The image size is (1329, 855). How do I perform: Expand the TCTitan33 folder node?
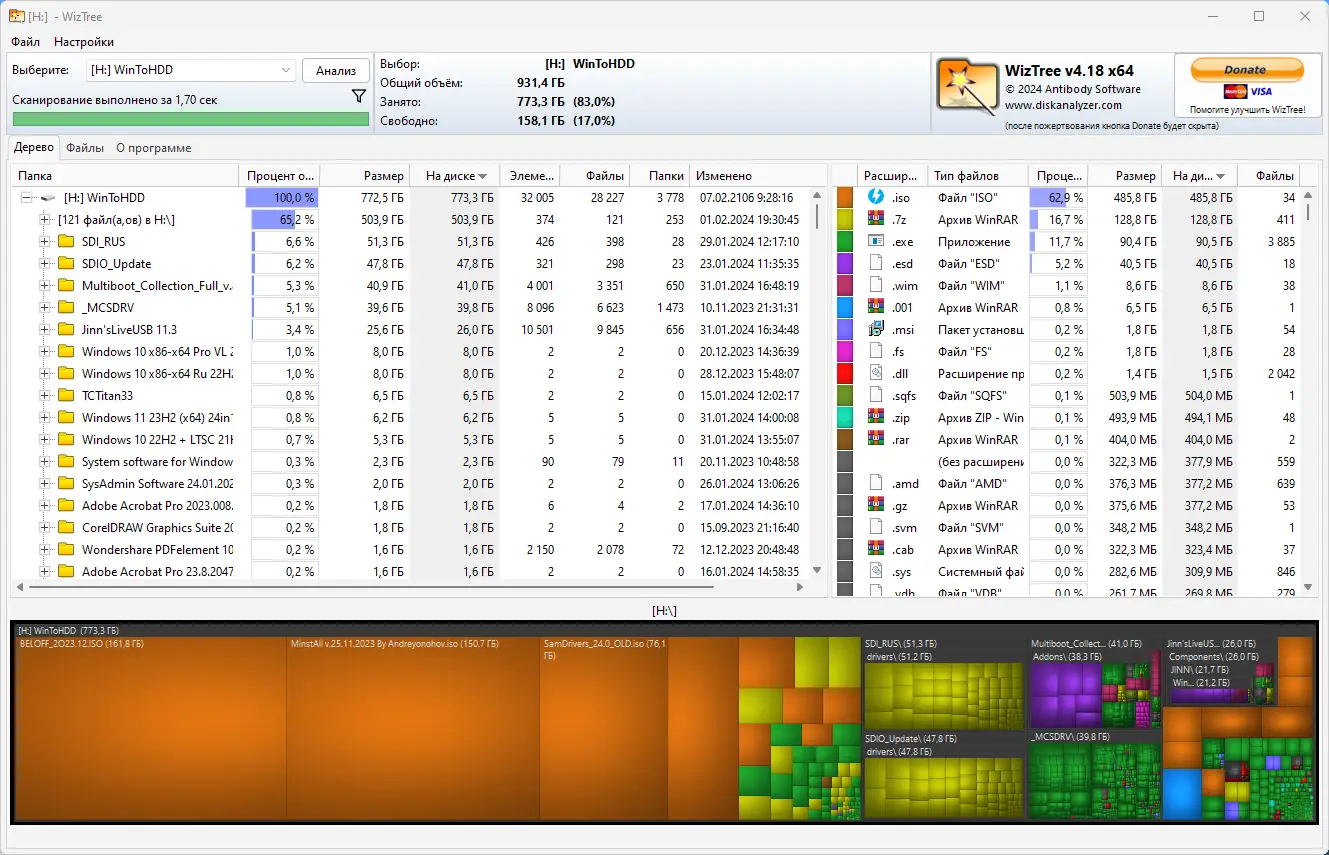click(x=44, y=396)
